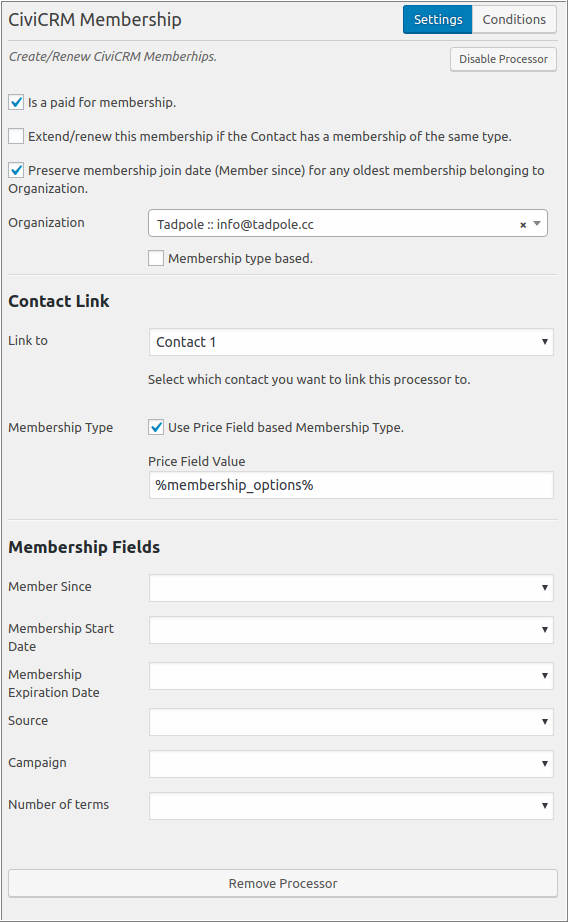This screenshot has height=922, width=568.
Task: Select the Settings tab
Action: (437, 19)
